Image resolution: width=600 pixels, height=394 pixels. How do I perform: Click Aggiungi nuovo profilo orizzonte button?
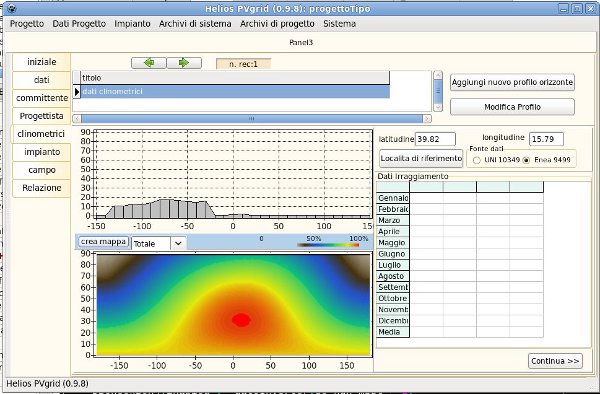tap(512, 82)
